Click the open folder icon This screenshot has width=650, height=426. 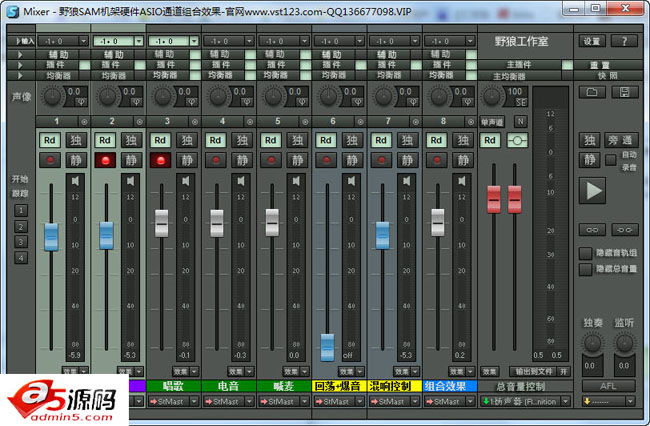coord(593,92)
